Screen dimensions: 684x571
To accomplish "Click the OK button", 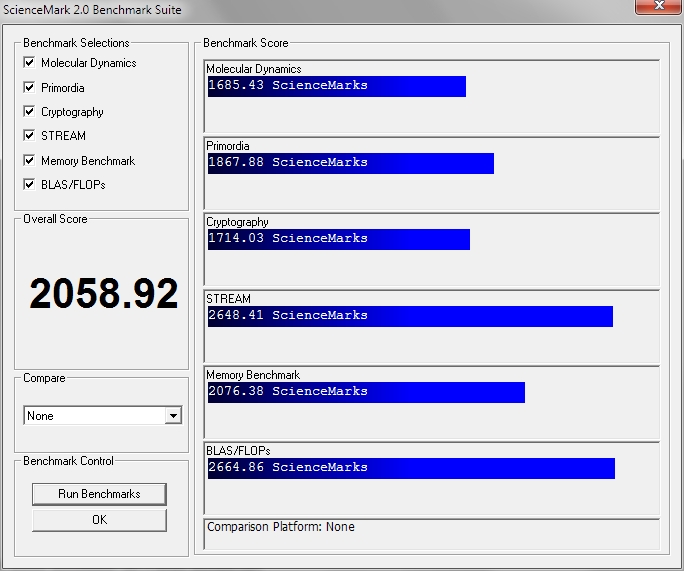I will point(99,520).
